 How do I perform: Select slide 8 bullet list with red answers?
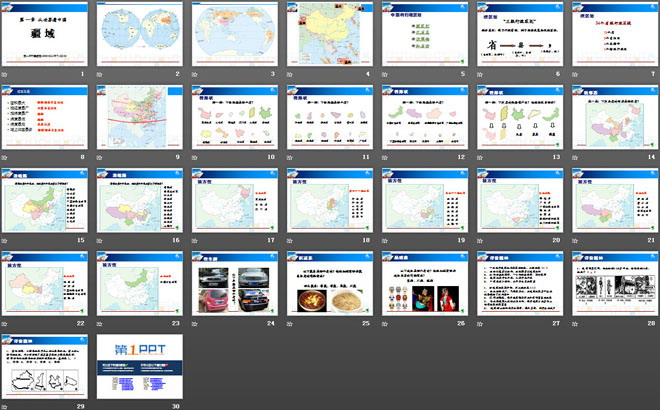point(45,117)
